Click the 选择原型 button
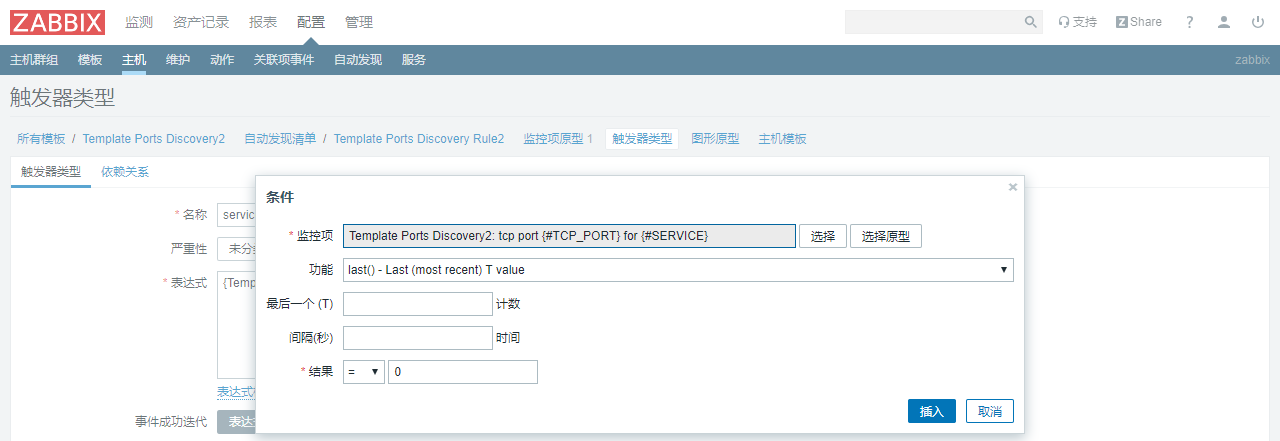 (x=886, y=236)
